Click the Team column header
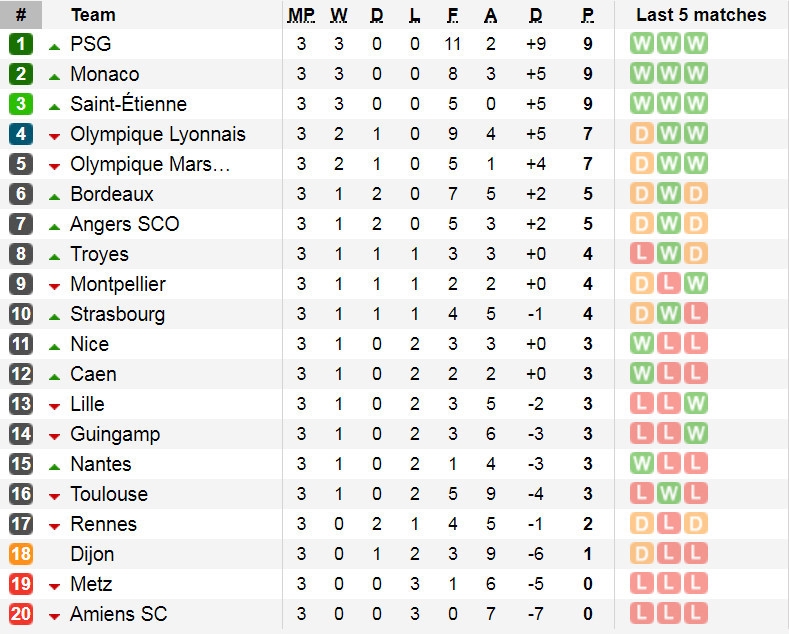The height and width of the screenshot is (634, 789). (93, 15)
